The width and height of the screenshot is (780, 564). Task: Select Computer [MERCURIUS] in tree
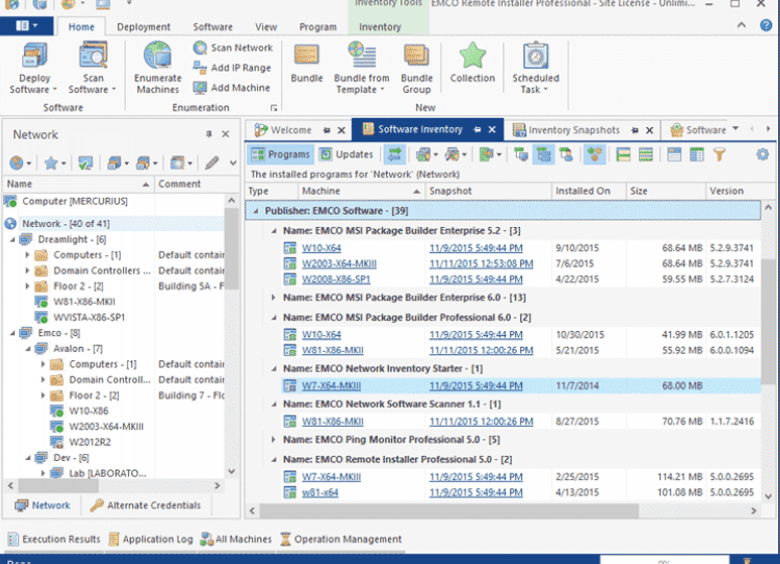(x=75, y=201)
